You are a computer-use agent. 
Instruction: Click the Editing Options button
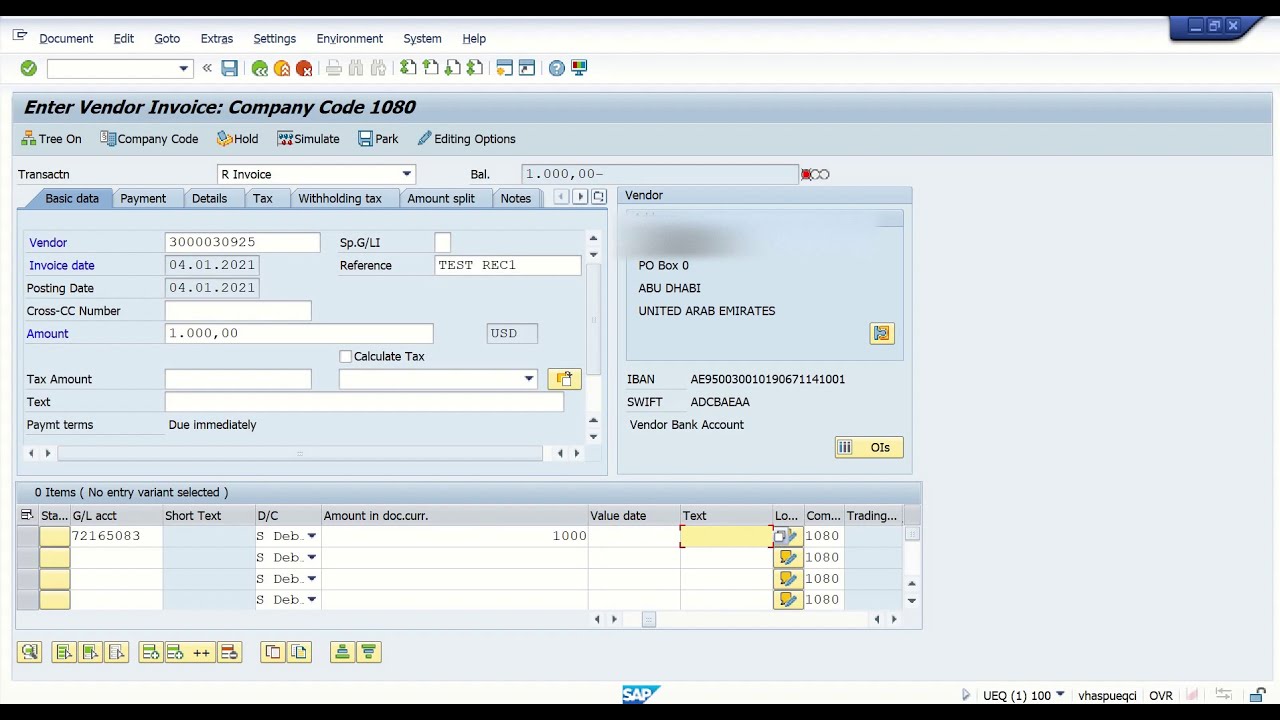(x=466, y=139)
